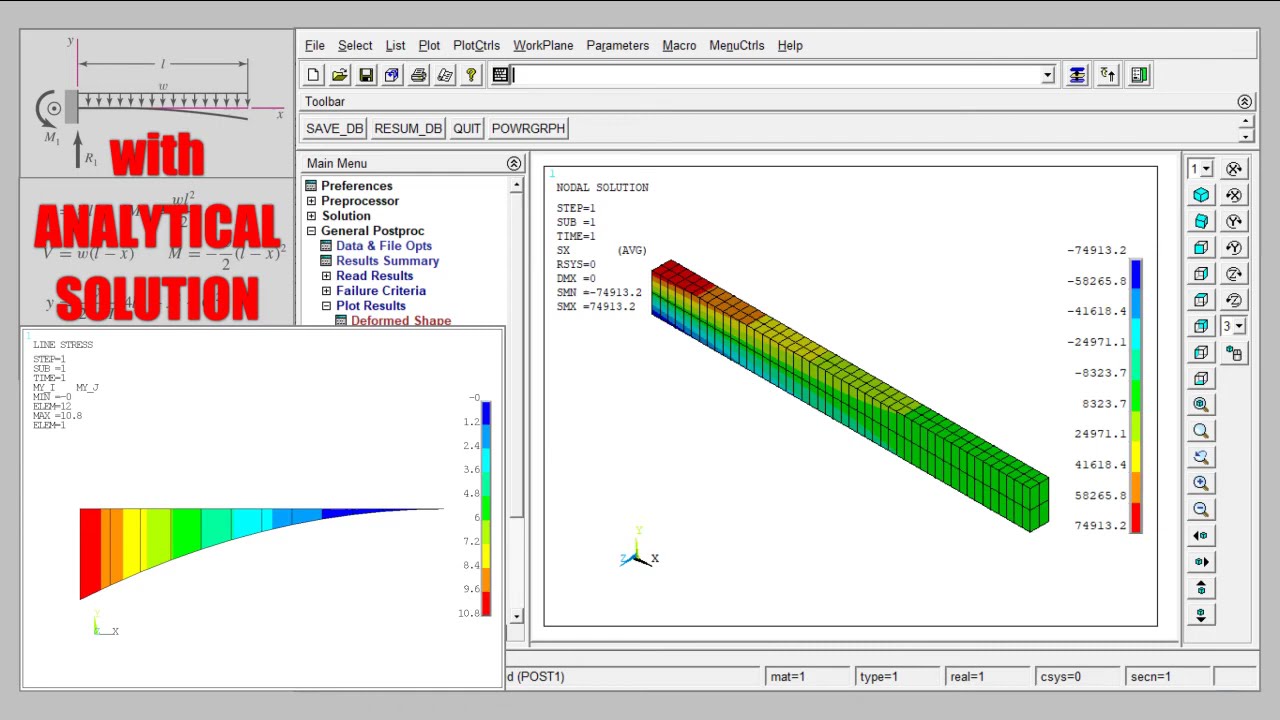Screen dimensions: 1280x720
Task: Rotate model positive about screen X
Action: click(1234, 169)
